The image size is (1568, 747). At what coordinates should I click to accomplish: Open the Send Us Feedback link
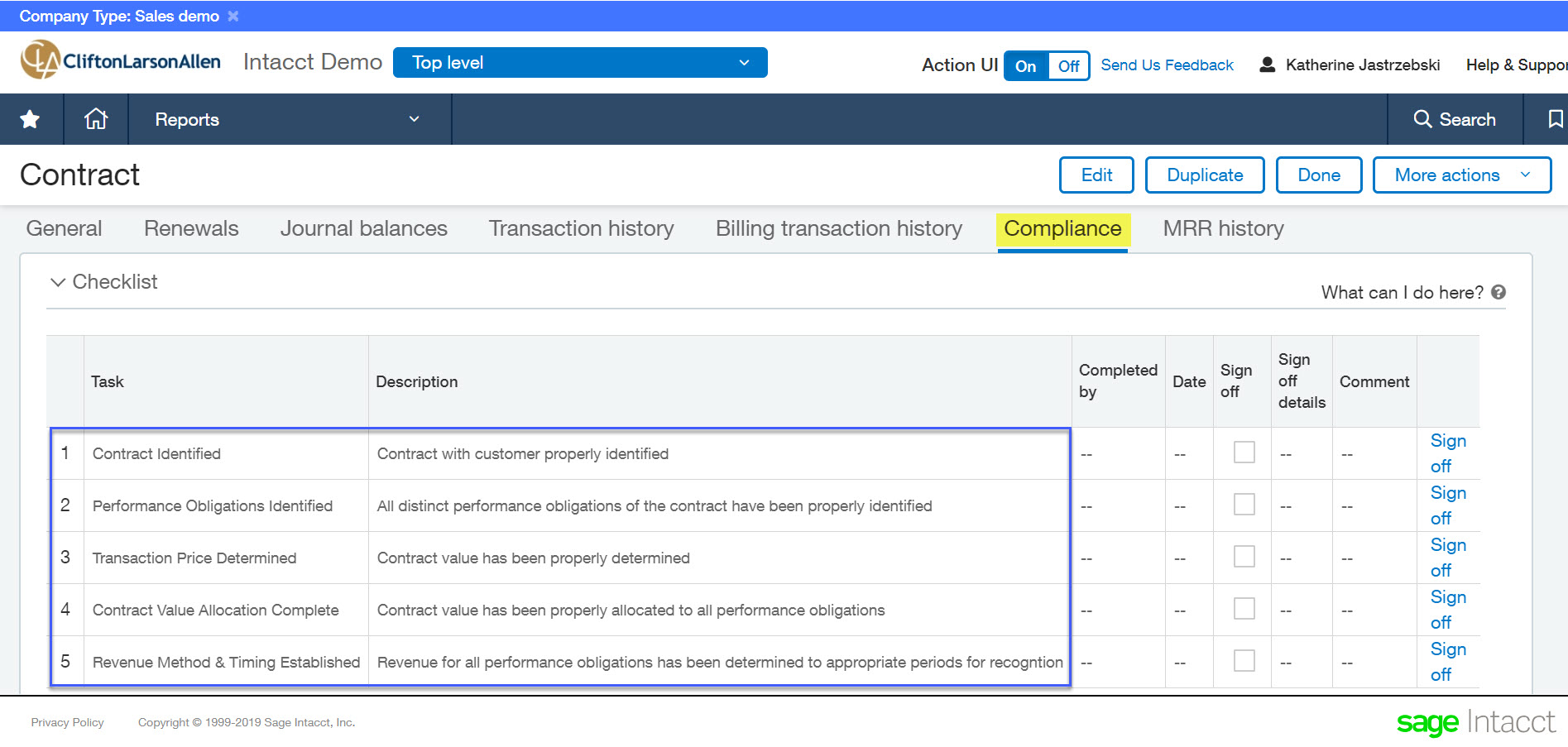click(1167, 65)
